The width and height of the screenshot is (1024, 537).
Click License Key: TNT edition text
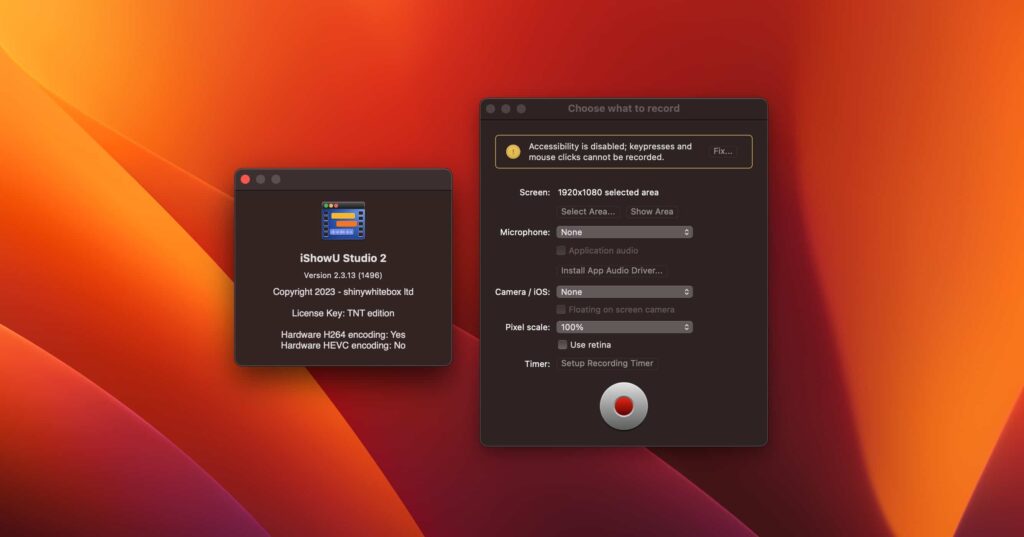pyautogui.click(x=343, y=313)
